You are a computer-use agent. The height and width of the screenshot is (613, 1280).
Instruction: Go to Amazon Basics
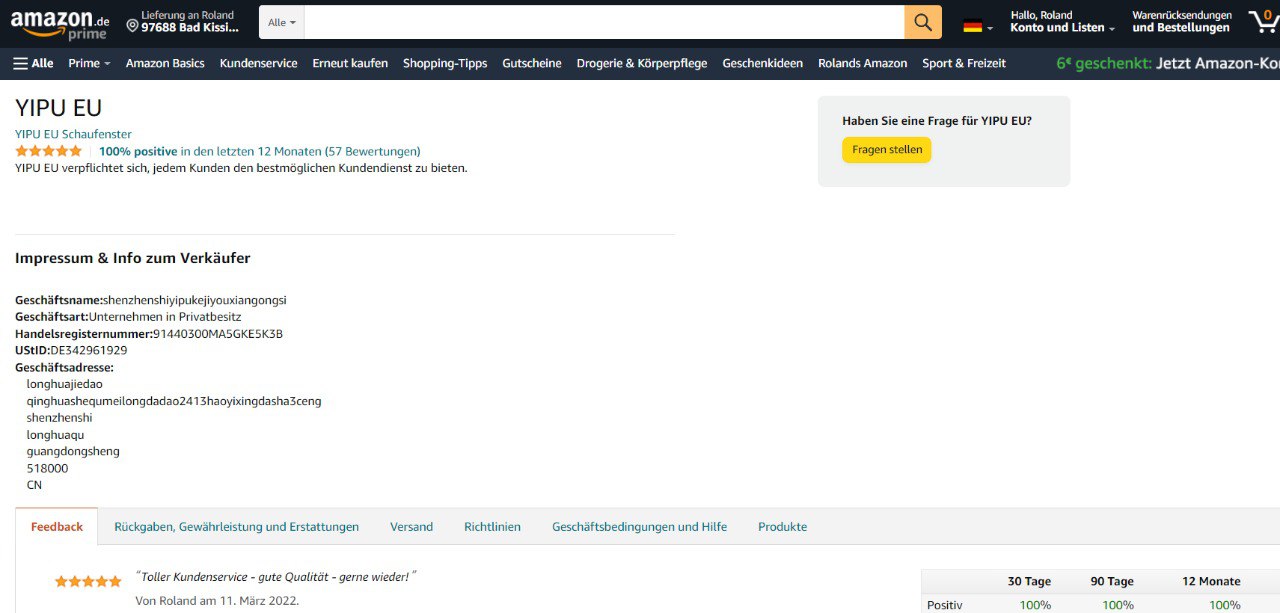(165, 63)
